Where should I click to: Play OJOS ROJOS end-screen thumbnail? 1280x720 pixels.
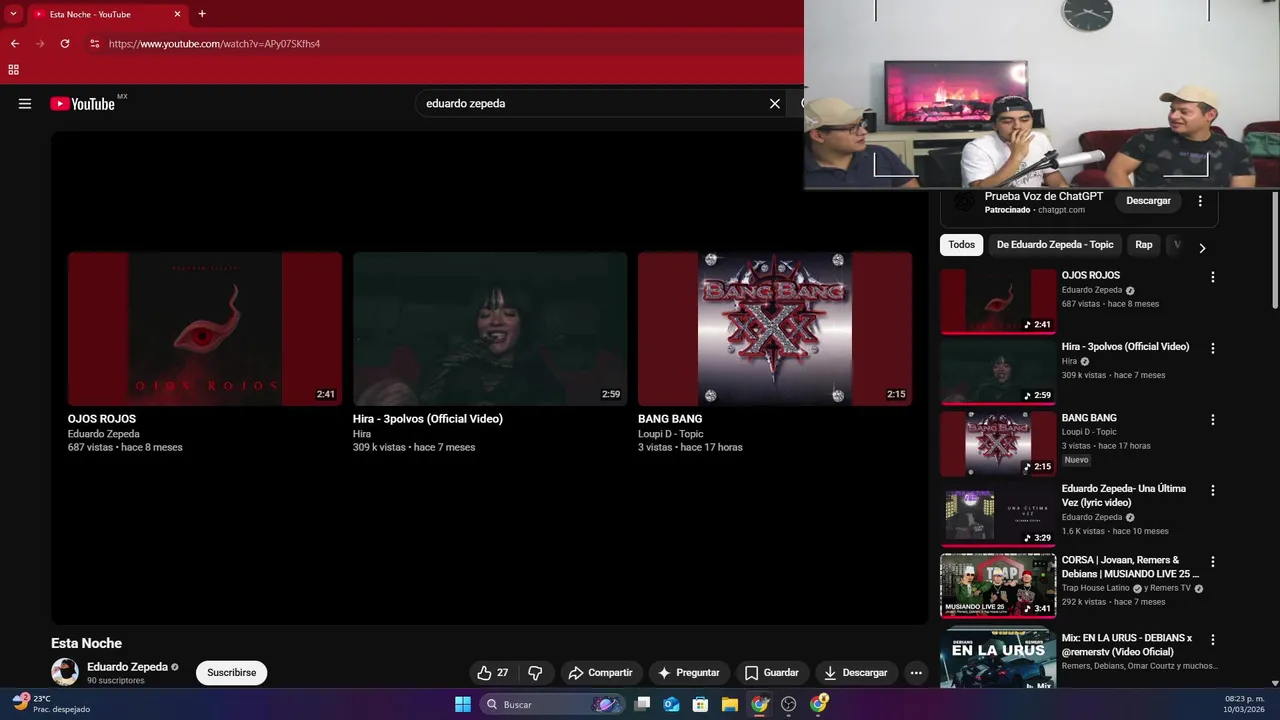coord(205,329)
